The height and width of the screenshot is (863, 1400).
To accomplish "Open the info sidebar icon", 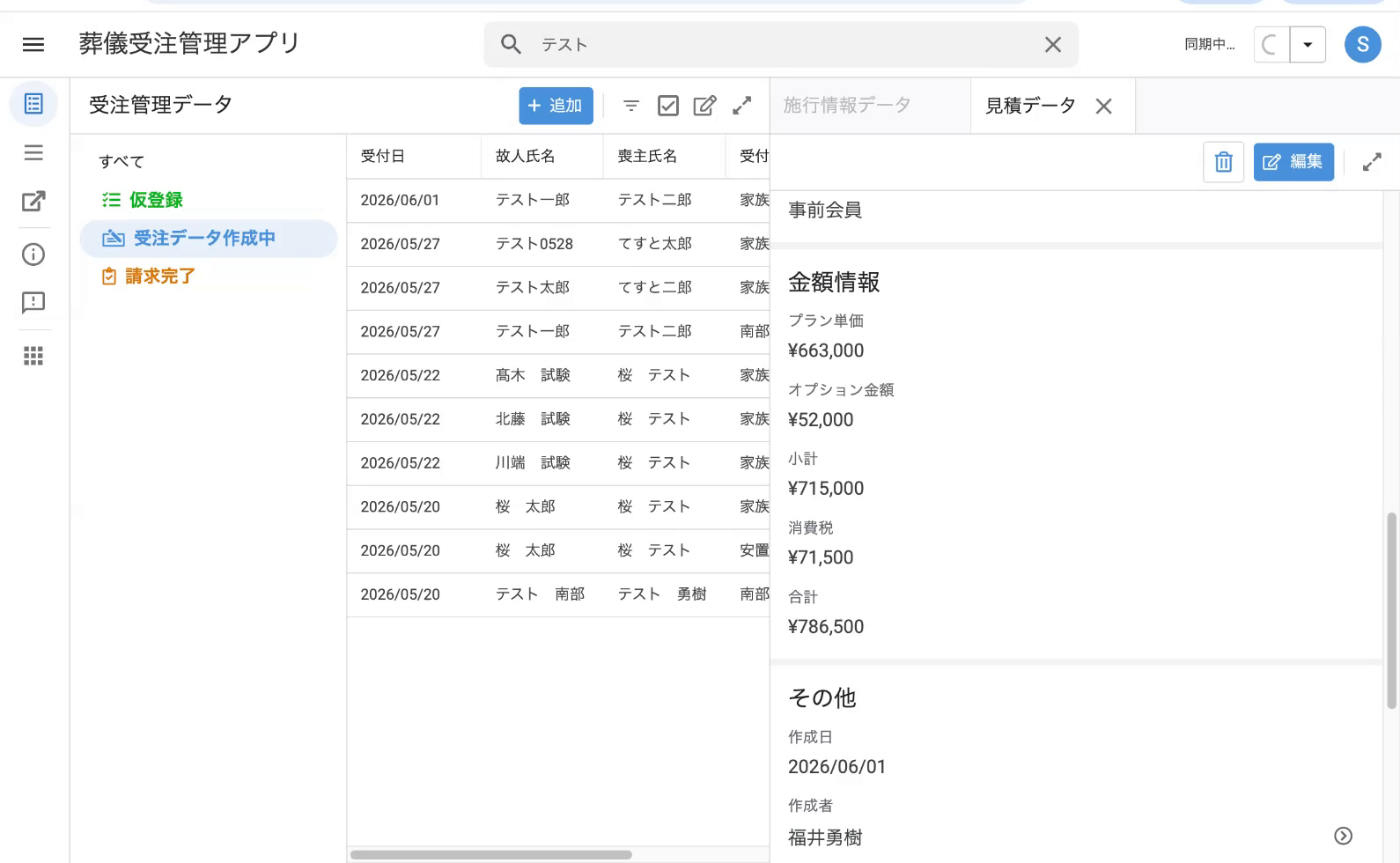I will (x=33, y=254).
